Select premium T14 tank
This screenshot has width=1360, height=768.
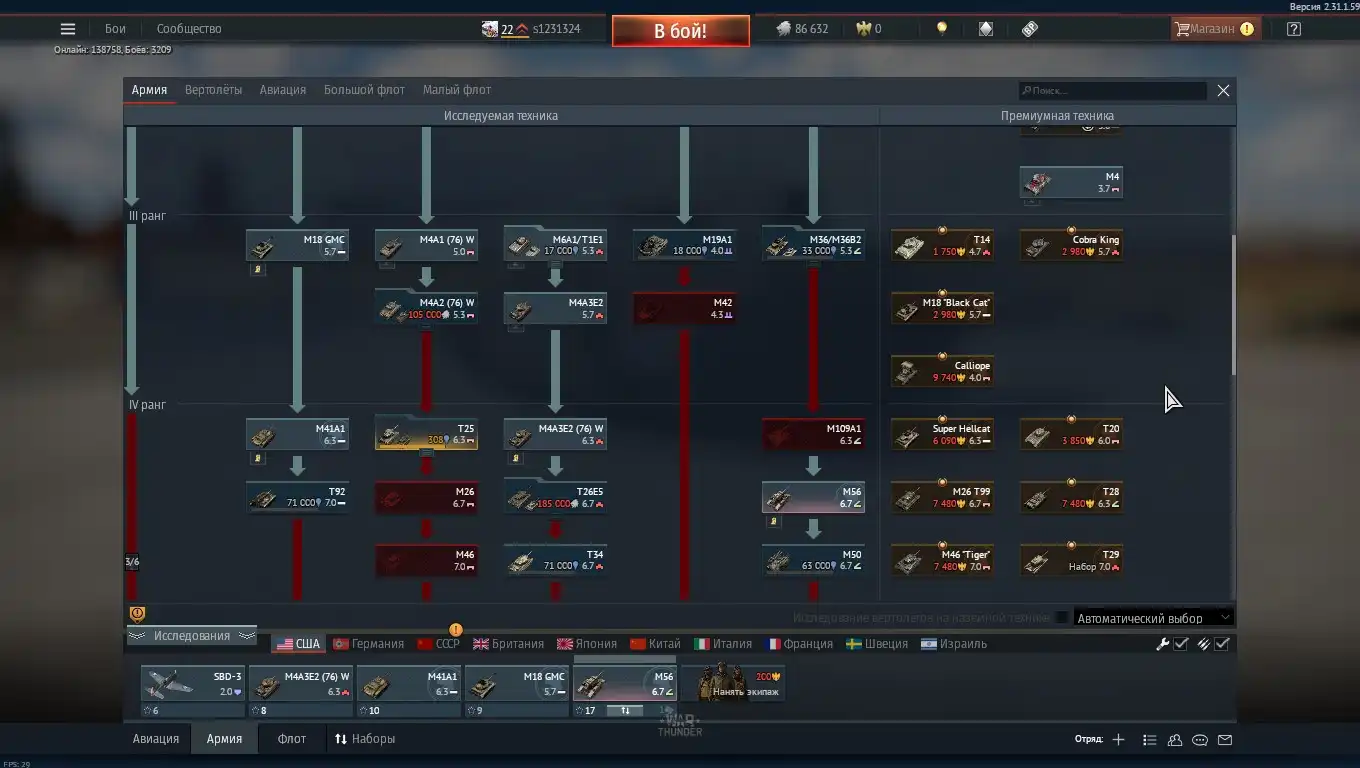(x=942, y=246)
